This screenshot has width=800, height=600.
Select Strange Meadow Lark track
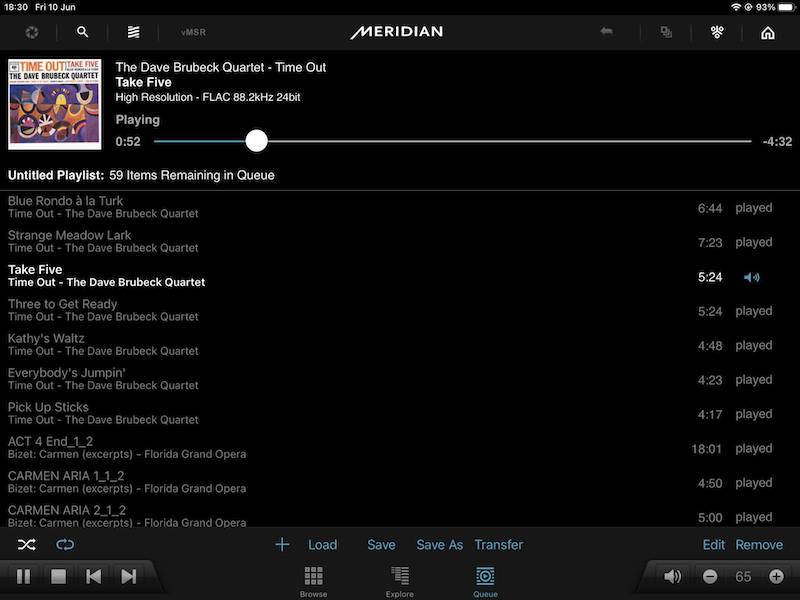coord(400,241)
